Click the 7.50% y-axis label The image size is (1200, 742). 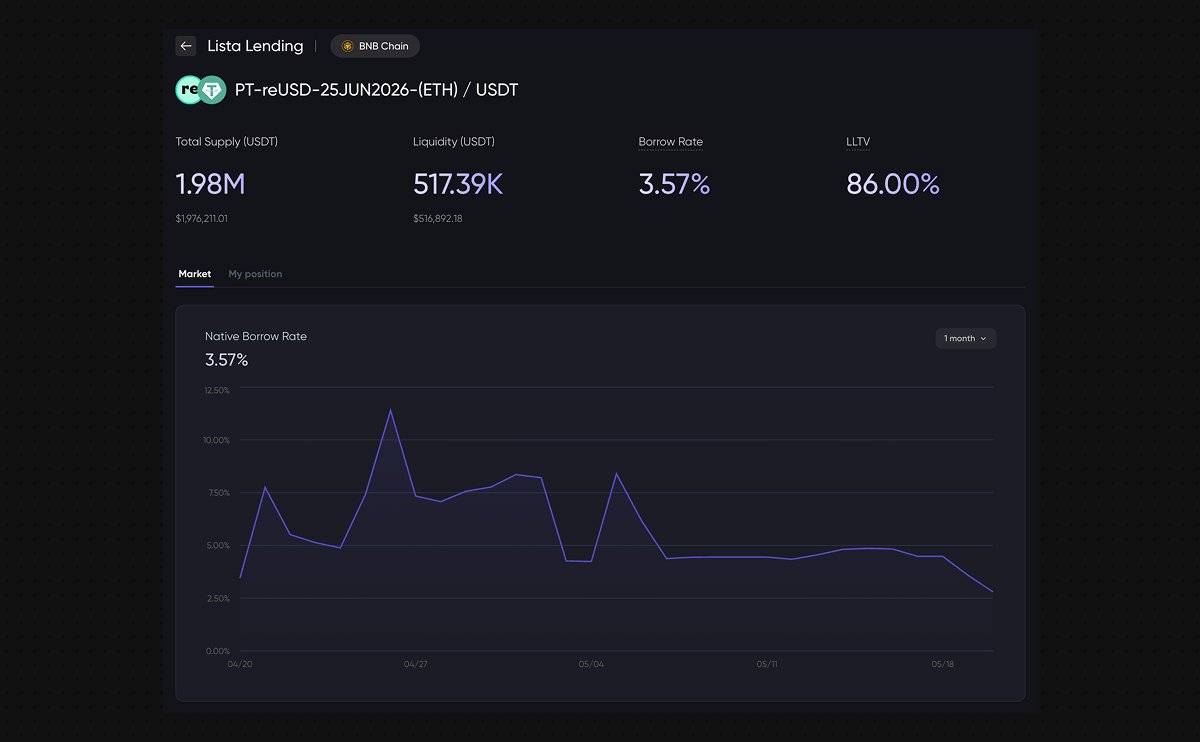(x=218, y=493)
